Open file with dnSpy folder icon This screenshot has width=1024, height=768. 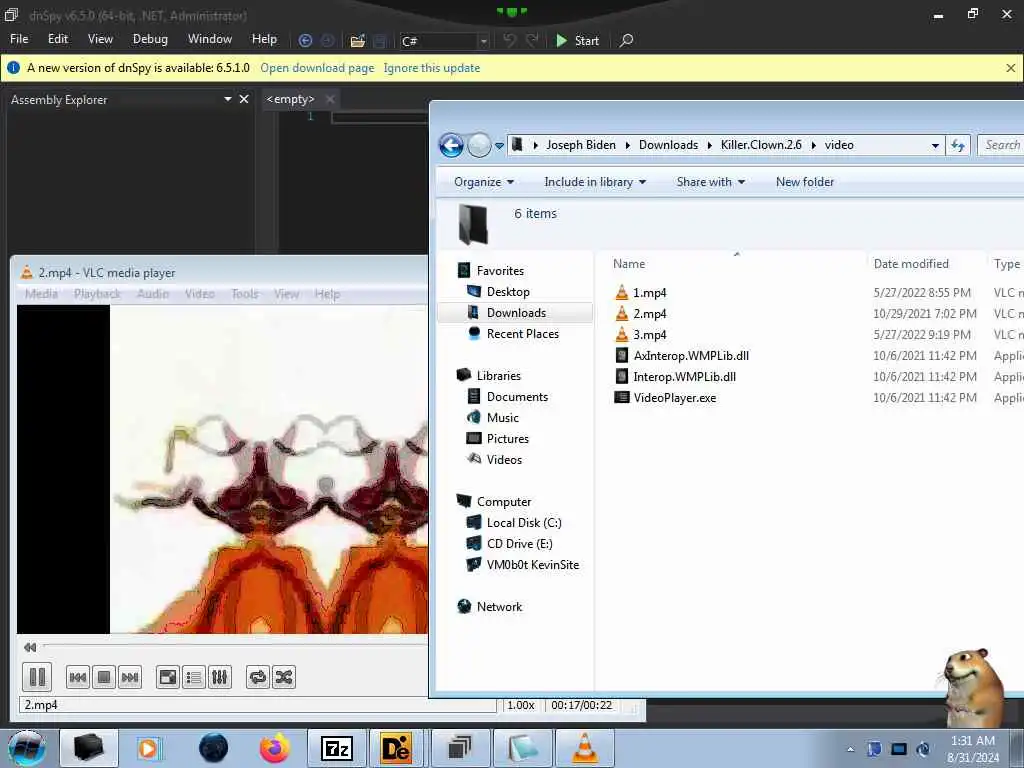coord(357,41)
